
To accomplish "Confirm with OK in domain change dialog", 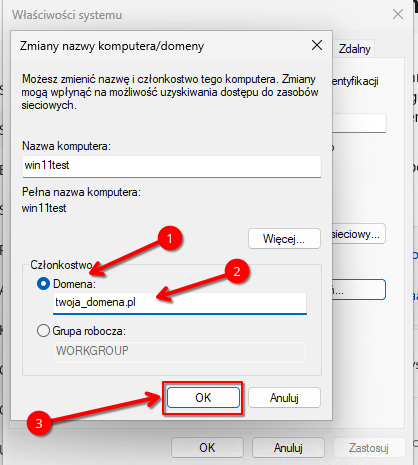I will click(x=203, y=397).
